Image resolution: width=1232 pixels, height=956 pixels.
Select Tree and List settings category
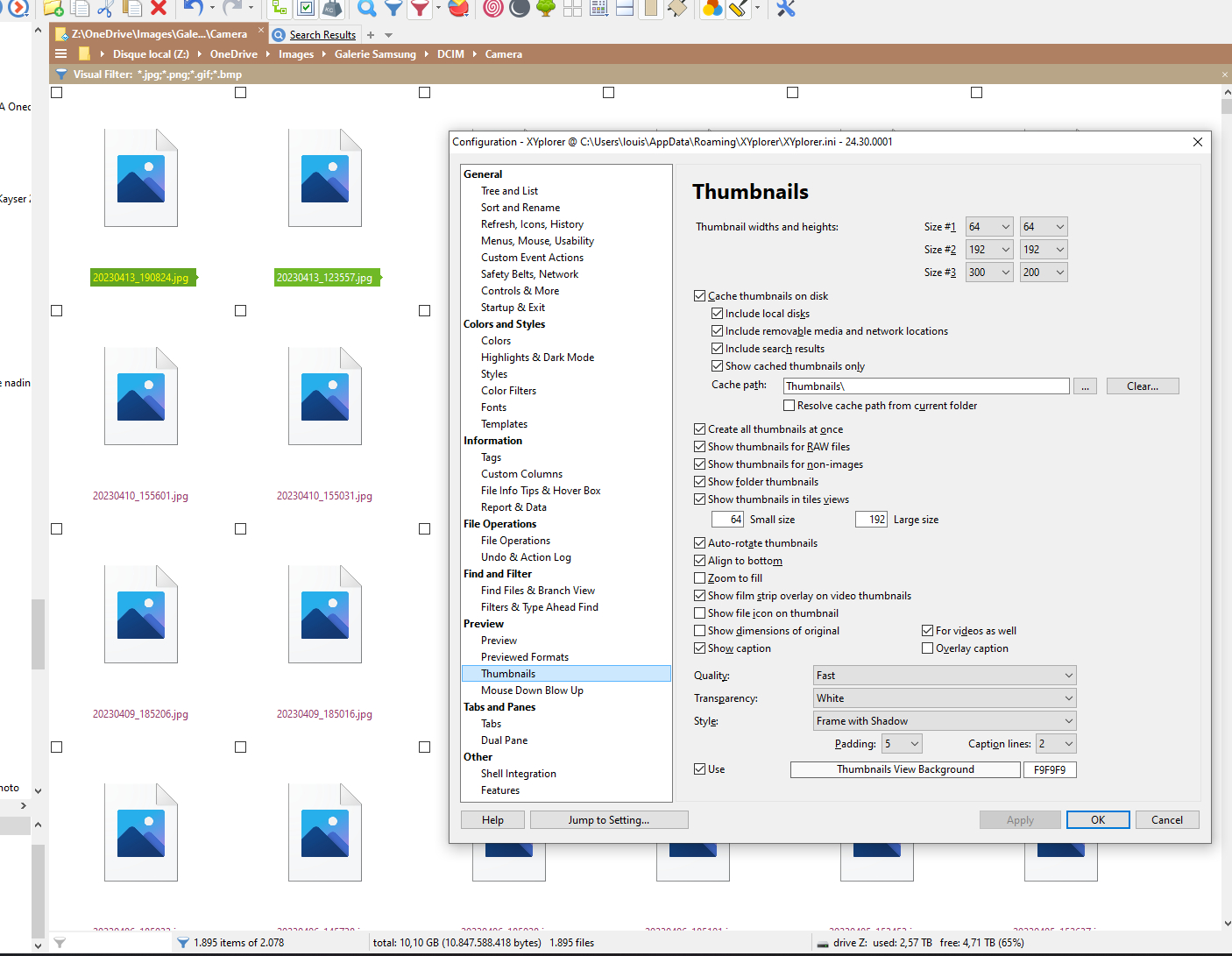point(509,191)
